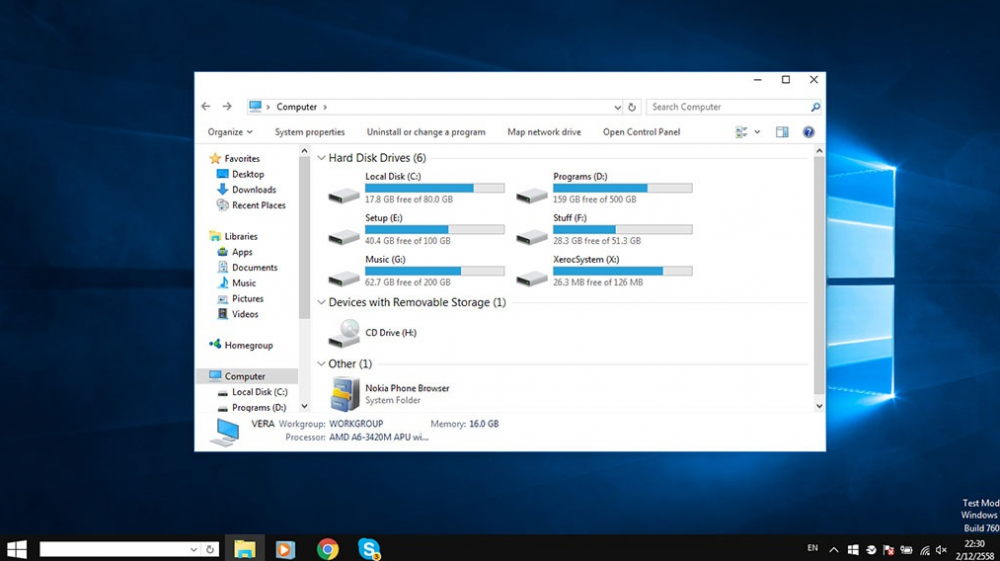The height and width of the screenshot is (561, 1000).
Task: Click the Windows Start button
Action: click(x=17, y=549)
